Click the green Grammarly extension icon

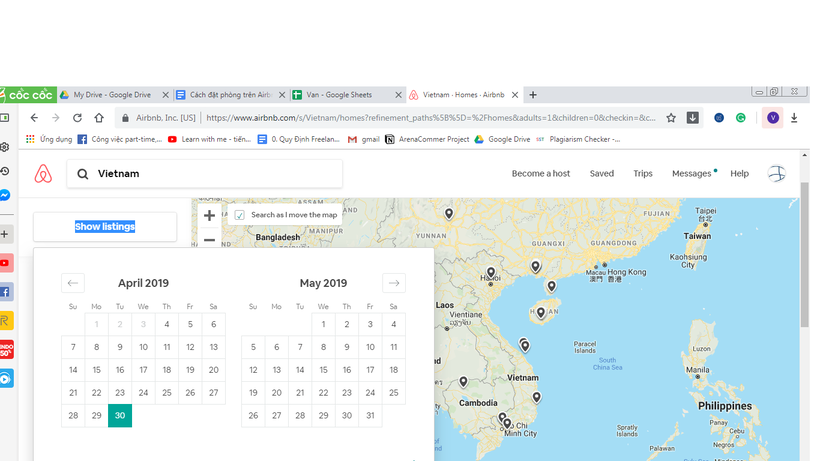pos(741,118)
